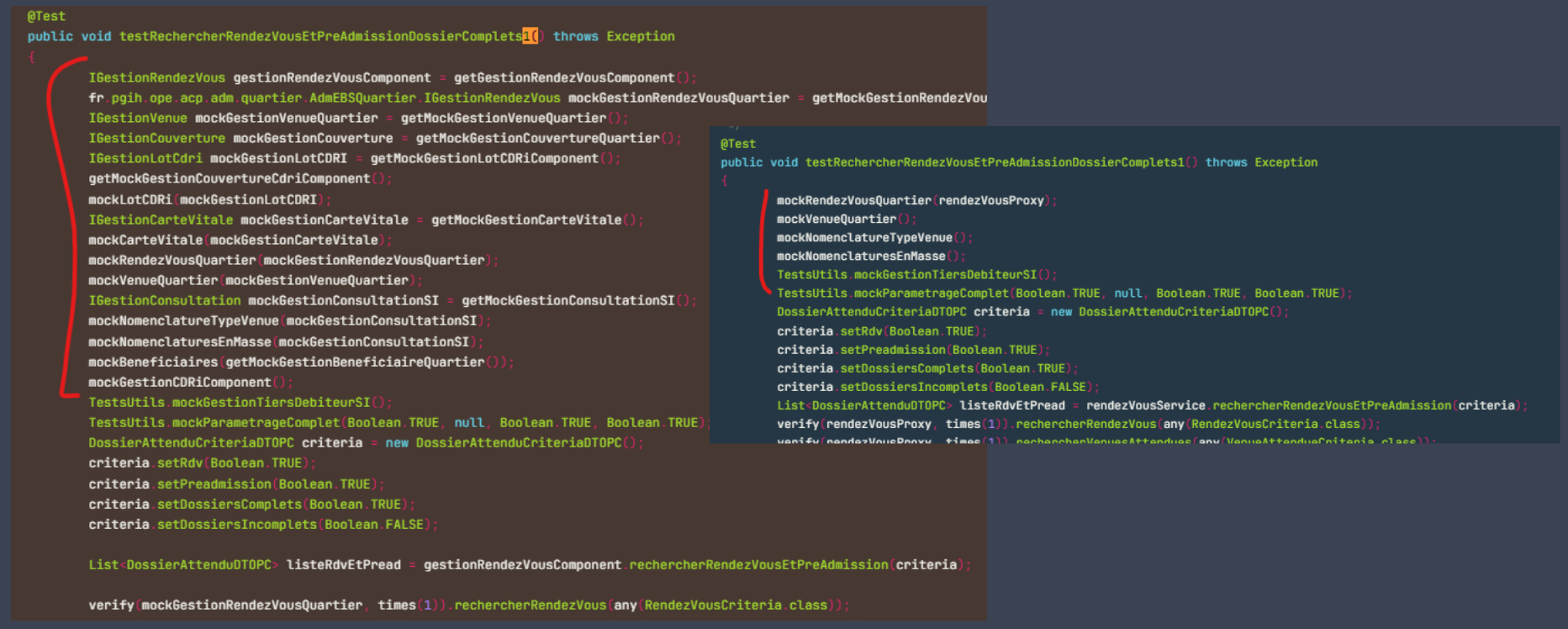Click the IGestionVenue type name
The image size is (1568, 629).
138,118
